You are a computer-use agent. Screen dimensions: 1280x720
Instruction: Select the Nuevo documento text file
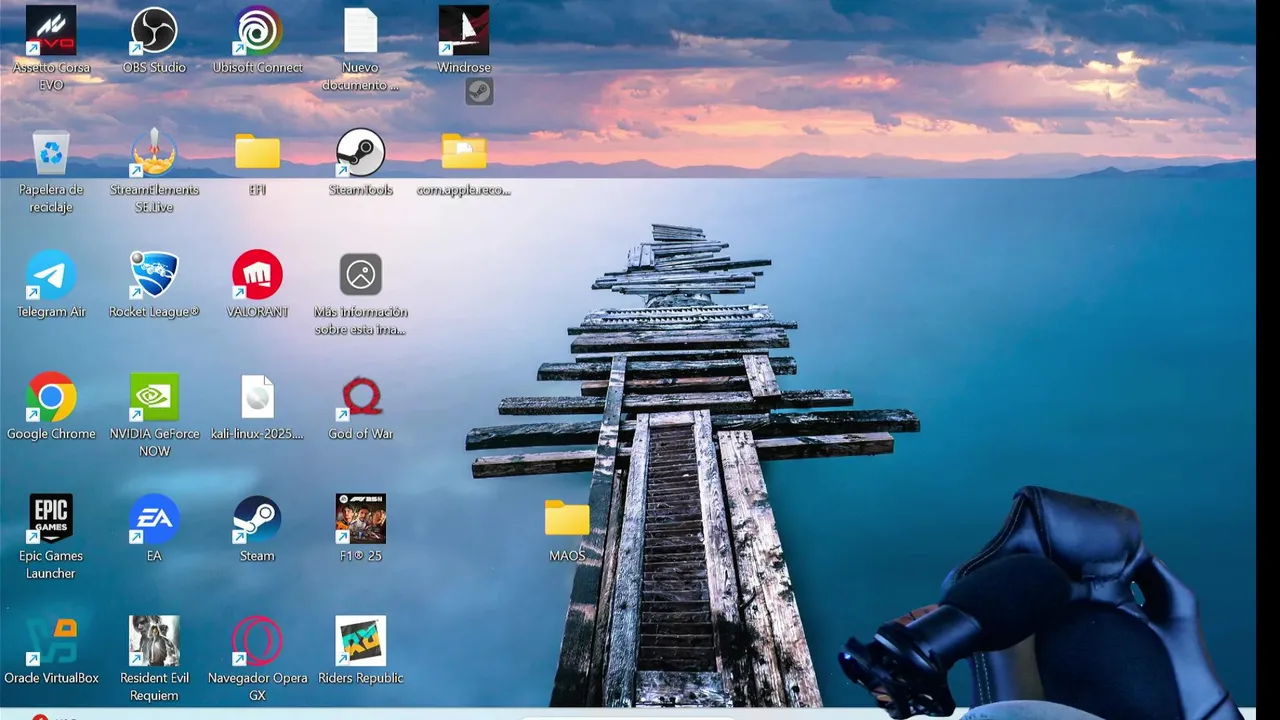click(360, 31)
